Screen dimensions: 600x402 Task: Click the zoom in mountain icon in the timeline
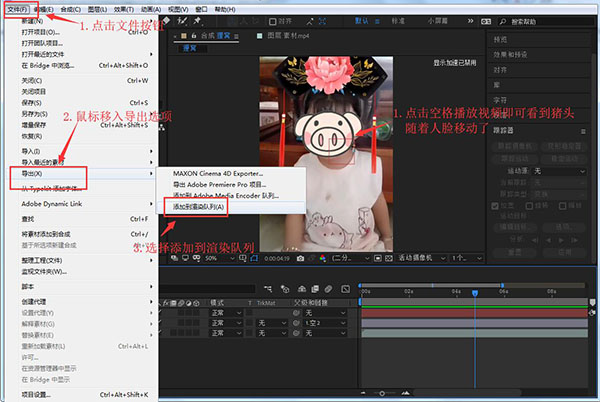point(406,393)
